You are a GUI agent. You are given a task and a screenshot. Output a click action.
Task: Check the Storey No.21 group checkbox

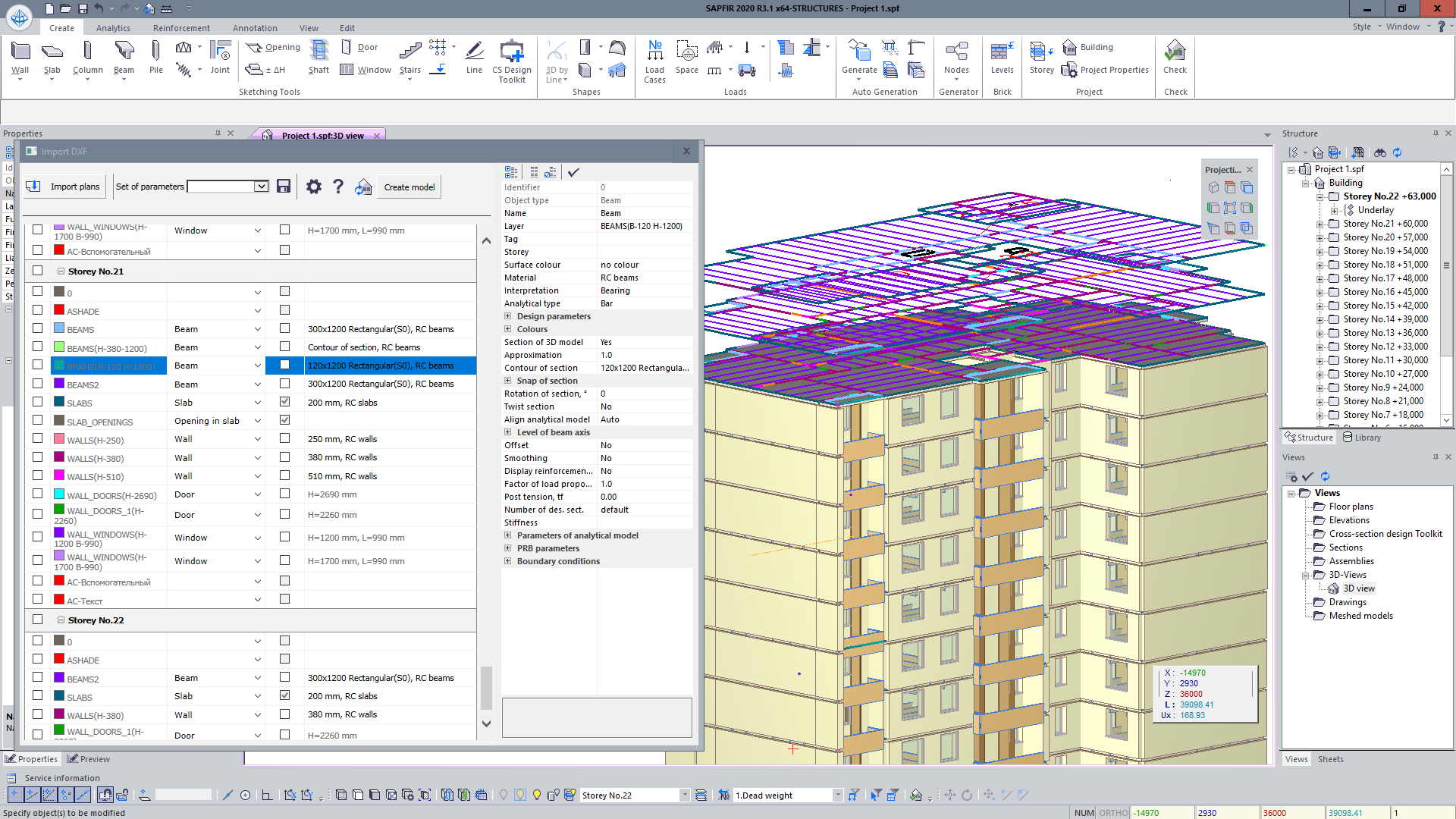point(37,271)
